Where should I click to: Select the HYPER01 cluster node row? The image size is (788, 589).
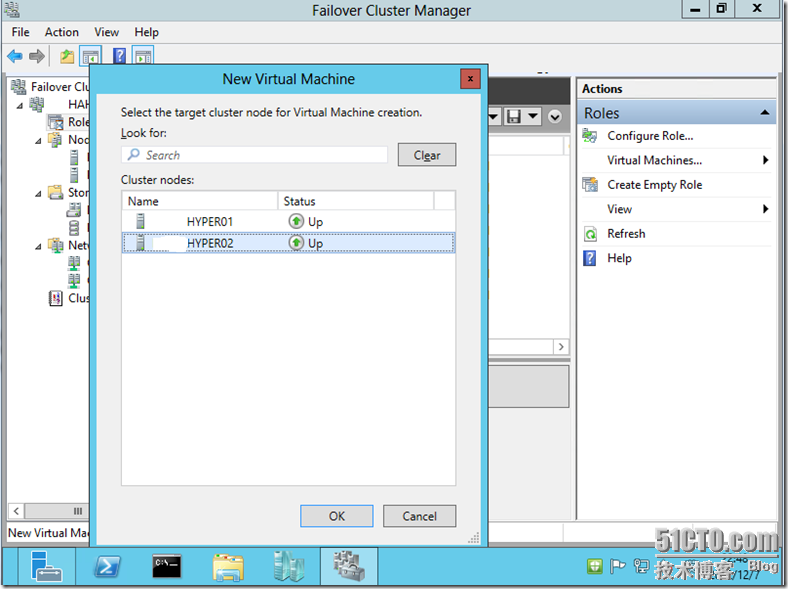tap(288, 221)
